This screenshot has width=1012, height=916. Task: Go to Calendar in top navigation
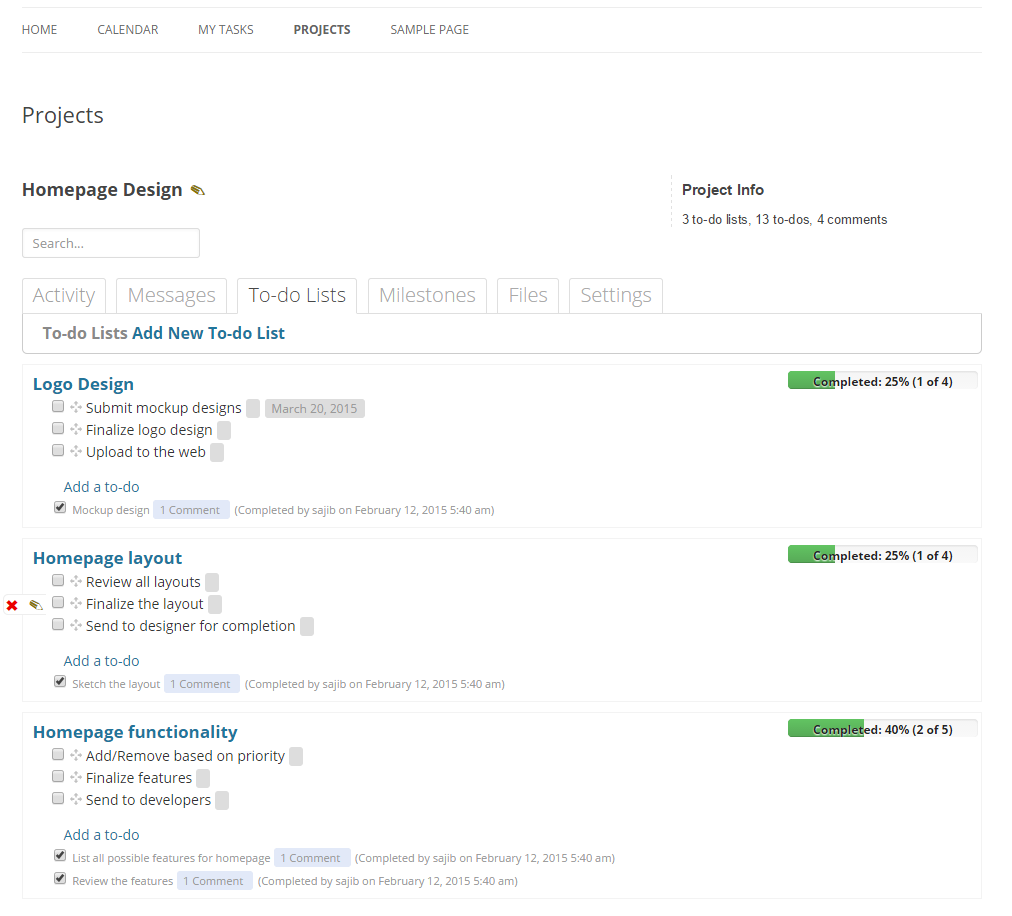coord(128,30)
